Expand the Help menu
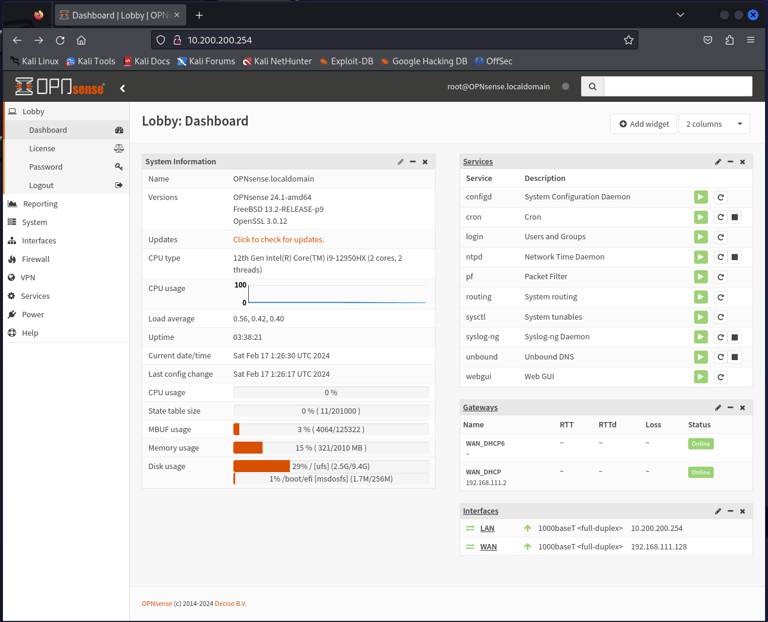This screenshot has width=768, height=622. [x=66, y=333]
